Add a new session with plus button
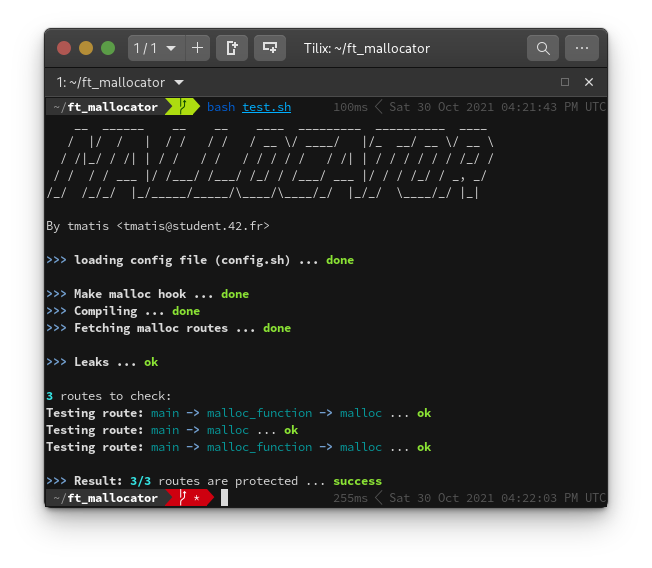The height and width of the screenshot is (568, 652). point(198,48)
